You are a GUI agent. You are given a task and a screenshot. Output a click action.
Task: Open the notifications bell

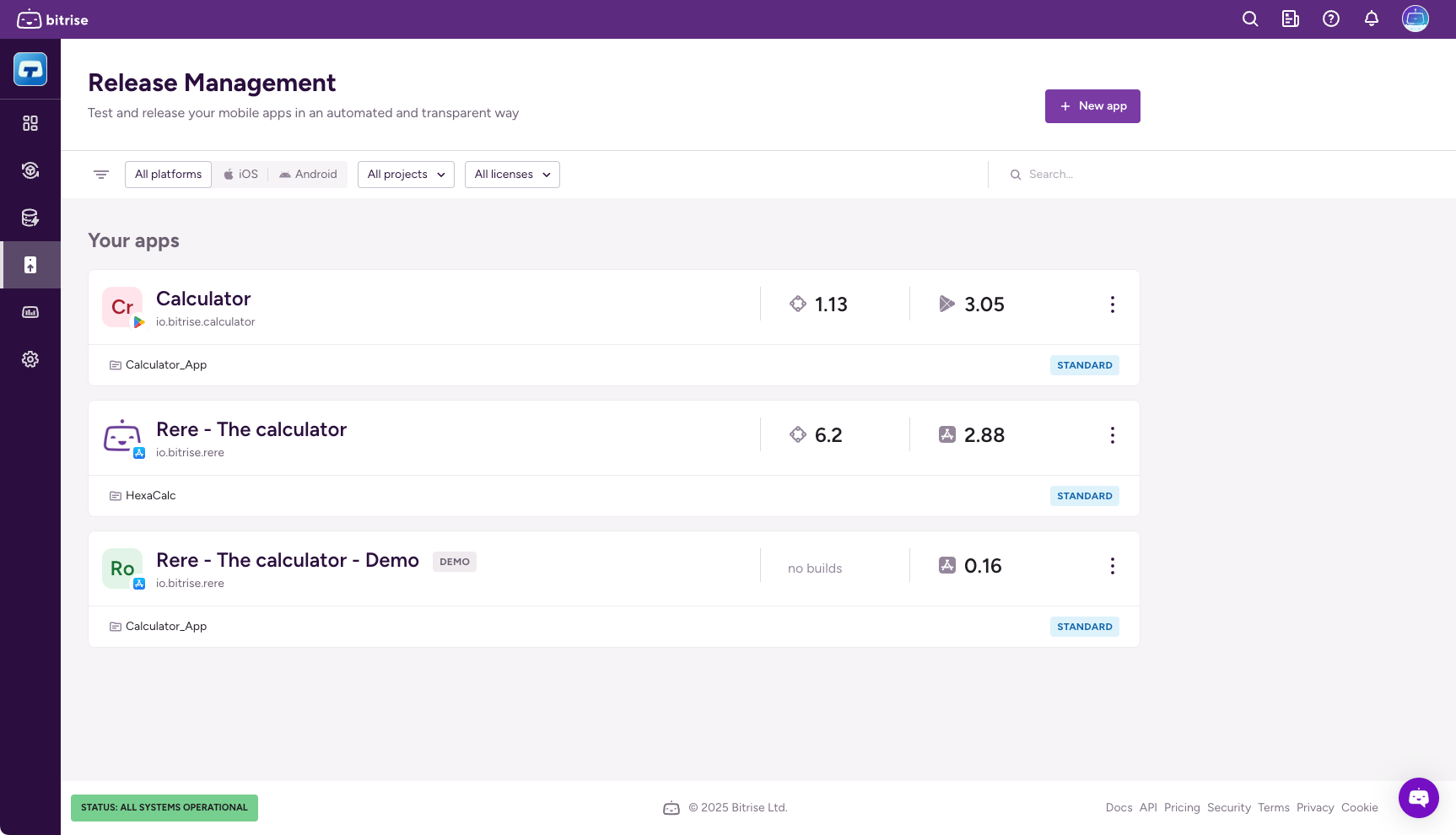(x=1372, y=19)
